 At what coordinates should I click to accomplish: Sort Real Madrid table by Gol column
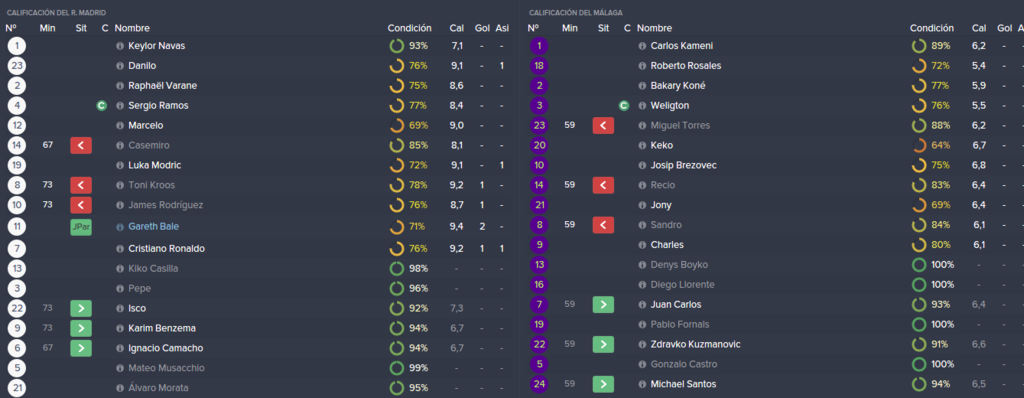pos(482,29)
